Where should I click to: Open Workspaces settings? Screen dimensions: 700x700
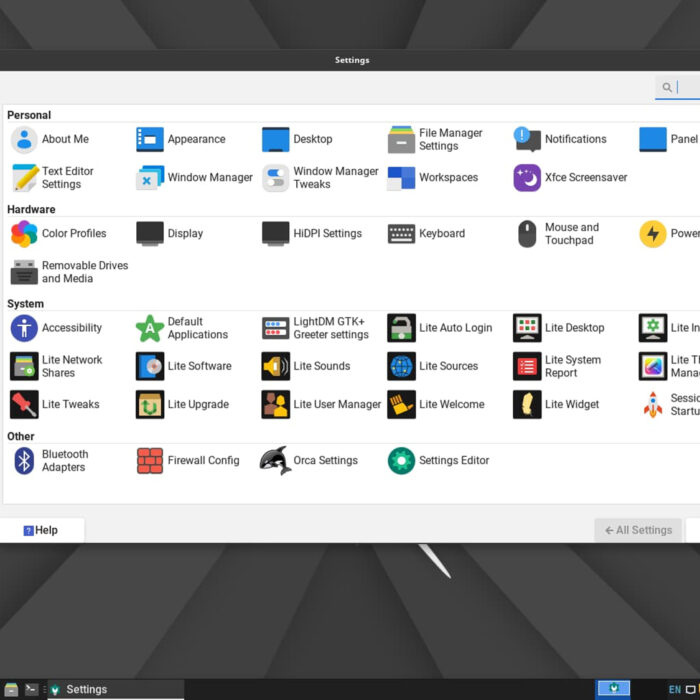click(433, 178)
